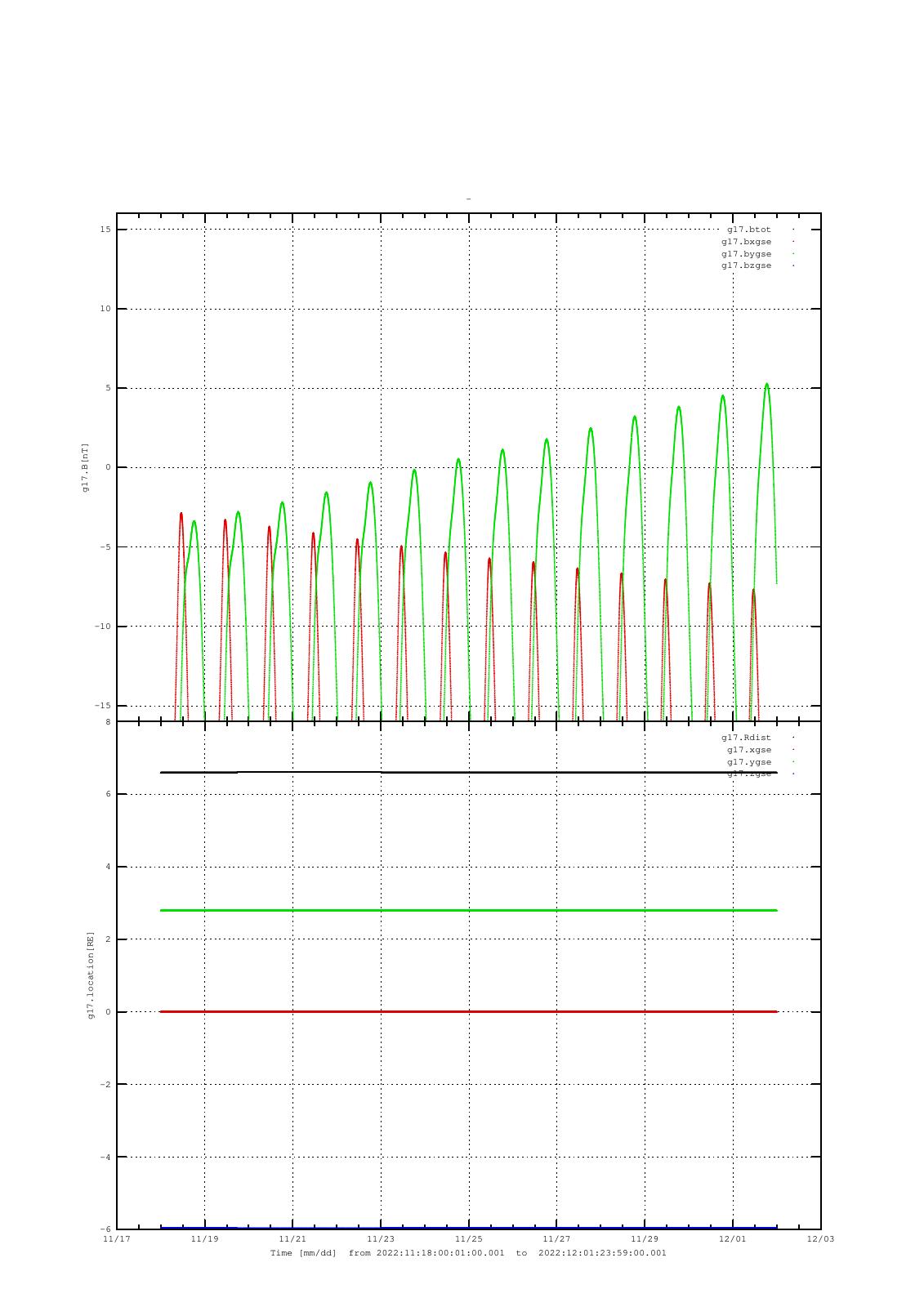Click the flat green ygse location line
Viewport: 924px width, 1307px height.
(469, 910)
